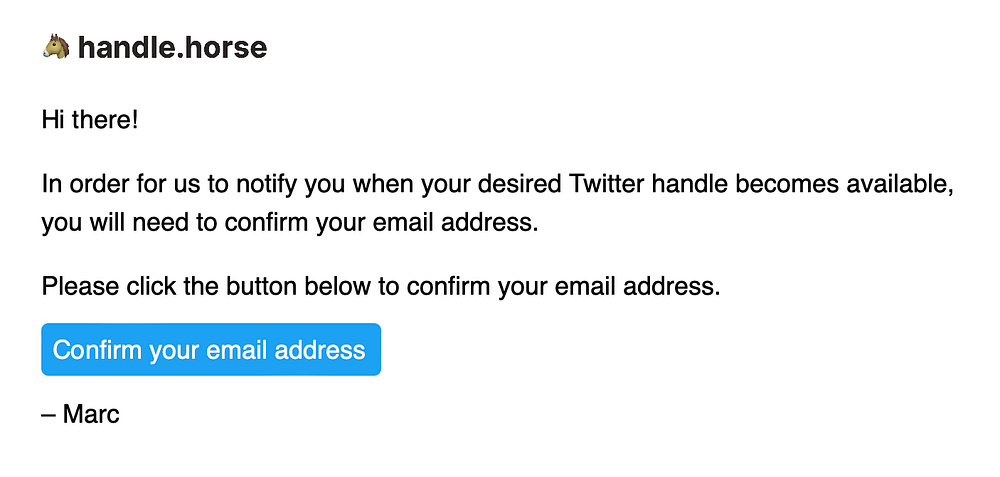Click the word 'available' ending the first line

899,185
